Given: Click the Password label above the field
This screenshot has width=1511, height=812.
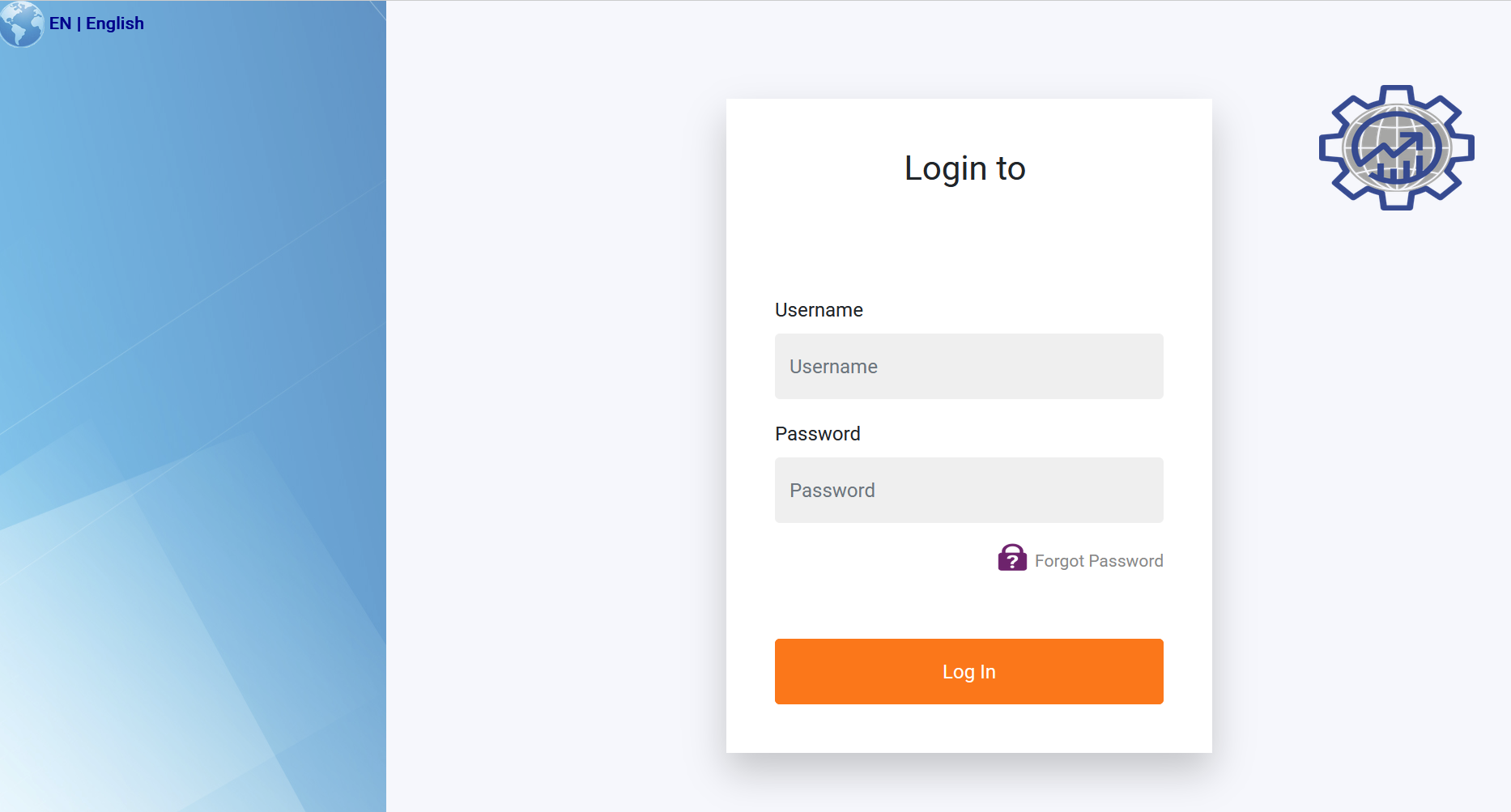Looking at the screenshot, I should (817, 434).
